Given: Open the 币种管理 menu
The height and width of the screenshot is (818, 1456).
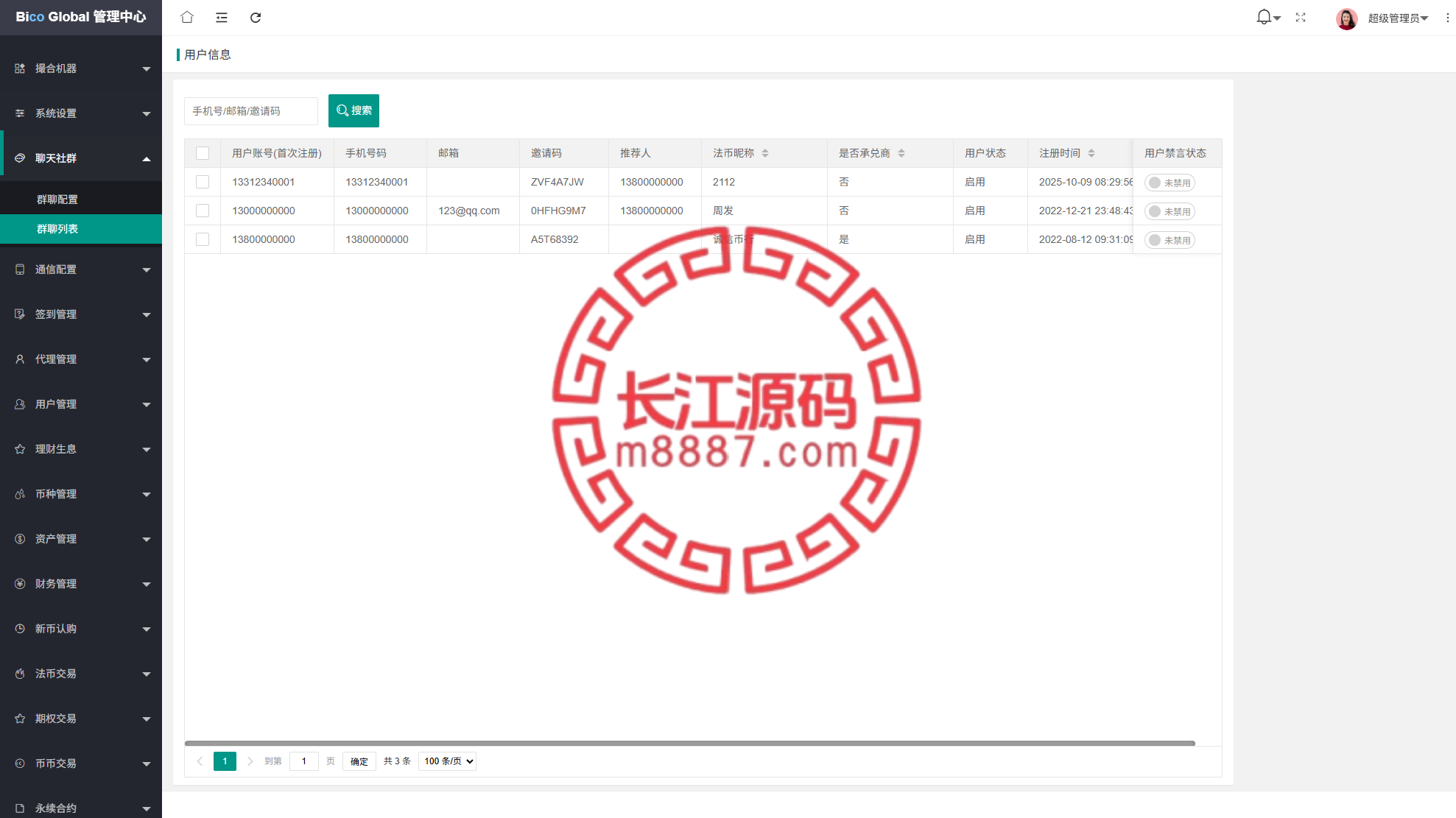Looking at the screenshot, I should coord(81,494).
